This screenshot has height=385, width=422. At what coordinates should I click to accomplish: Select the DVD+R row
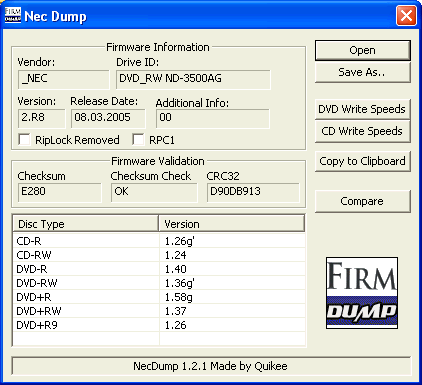pos(159,297)
